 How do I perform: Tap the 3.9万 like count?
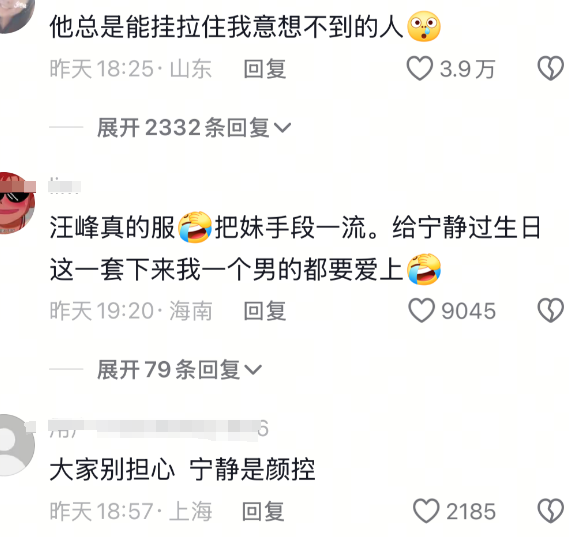[x=467, y=69]
